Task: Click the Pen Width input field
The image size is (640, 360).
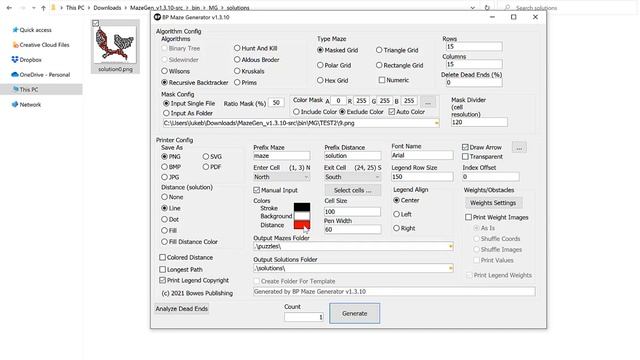Action: (x=352, y=230)
